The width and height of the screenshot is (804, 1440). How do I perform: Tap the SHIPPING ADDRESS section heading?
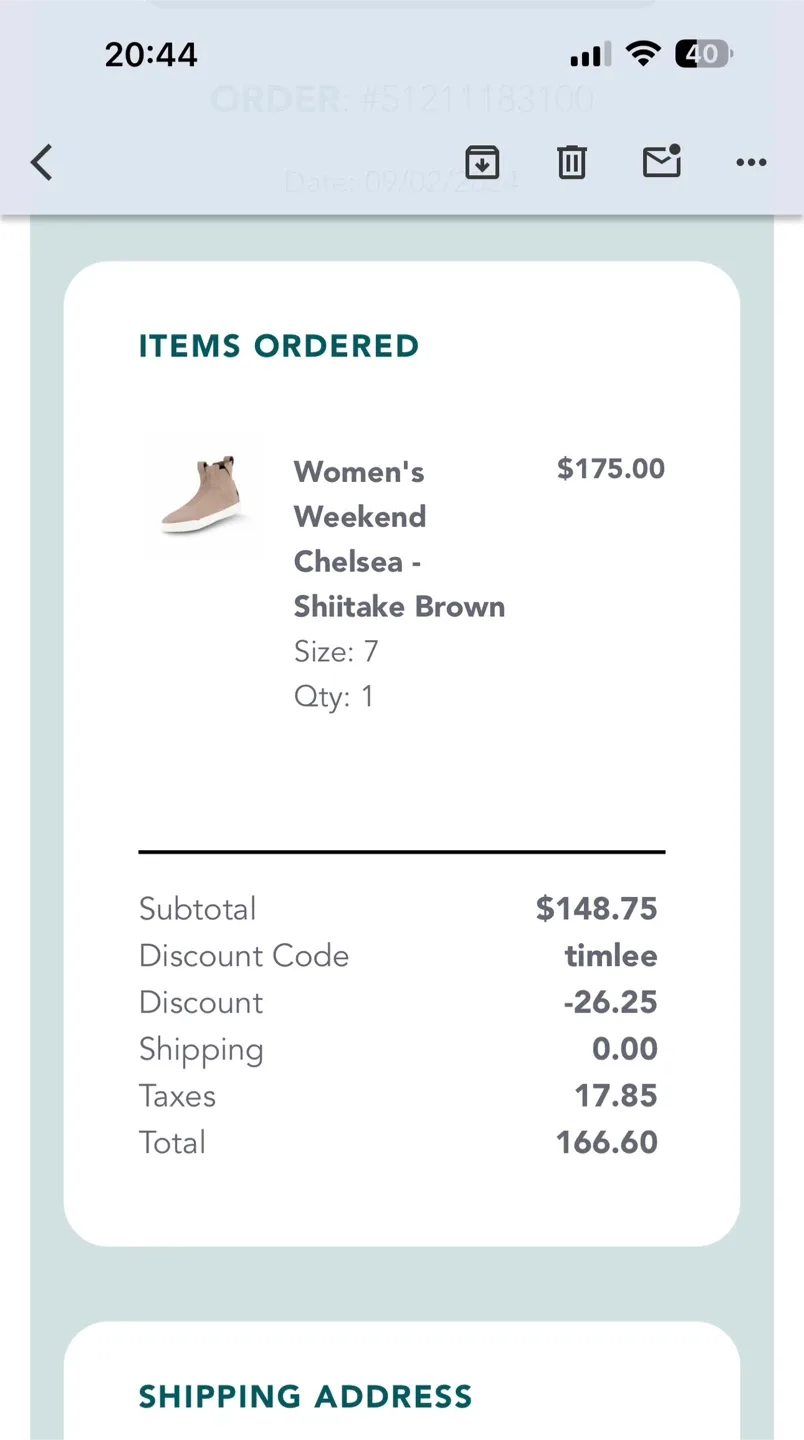point(305,1396)
